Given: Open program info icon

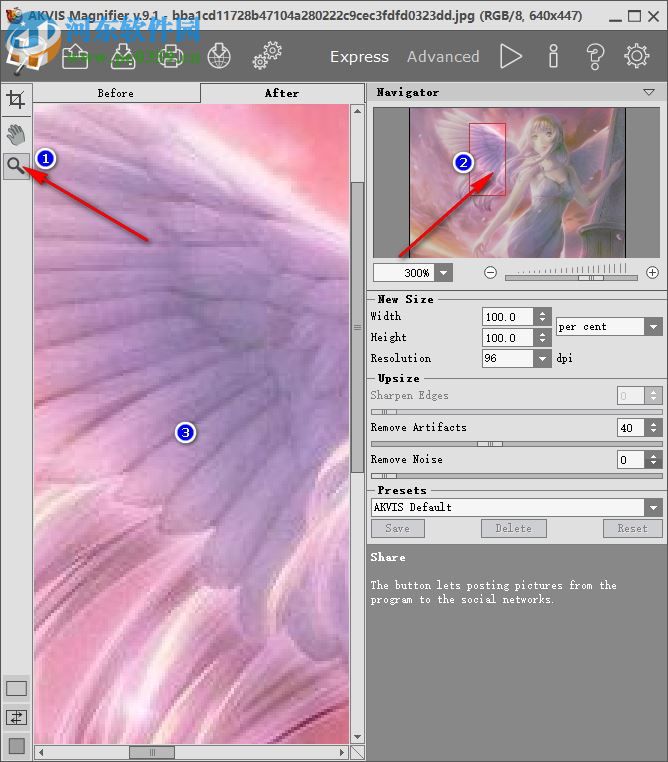Looking at the screenshot, I should (x=553, y=56).
